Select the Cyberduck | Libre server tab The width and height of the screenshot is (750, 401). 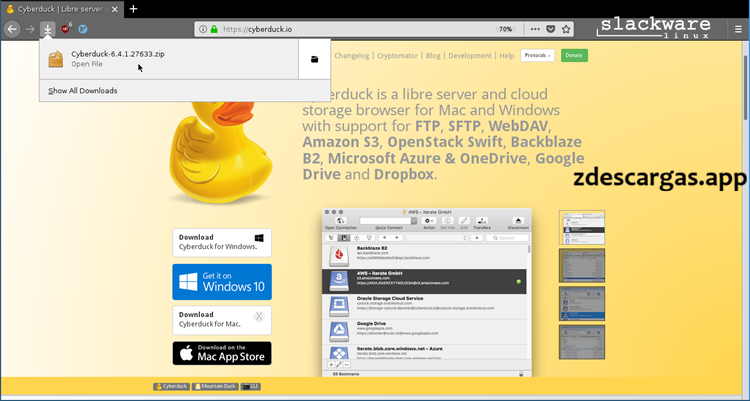(62, 9)
